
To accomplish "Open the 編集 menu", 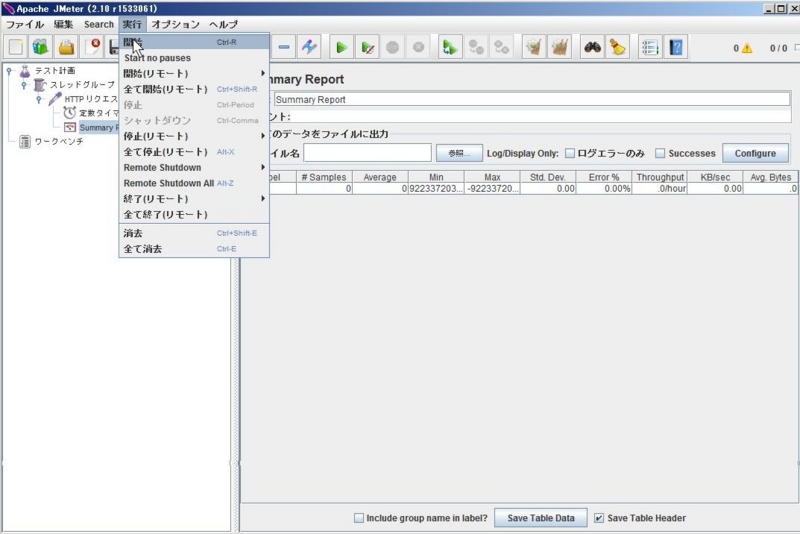I will point(64,24).
